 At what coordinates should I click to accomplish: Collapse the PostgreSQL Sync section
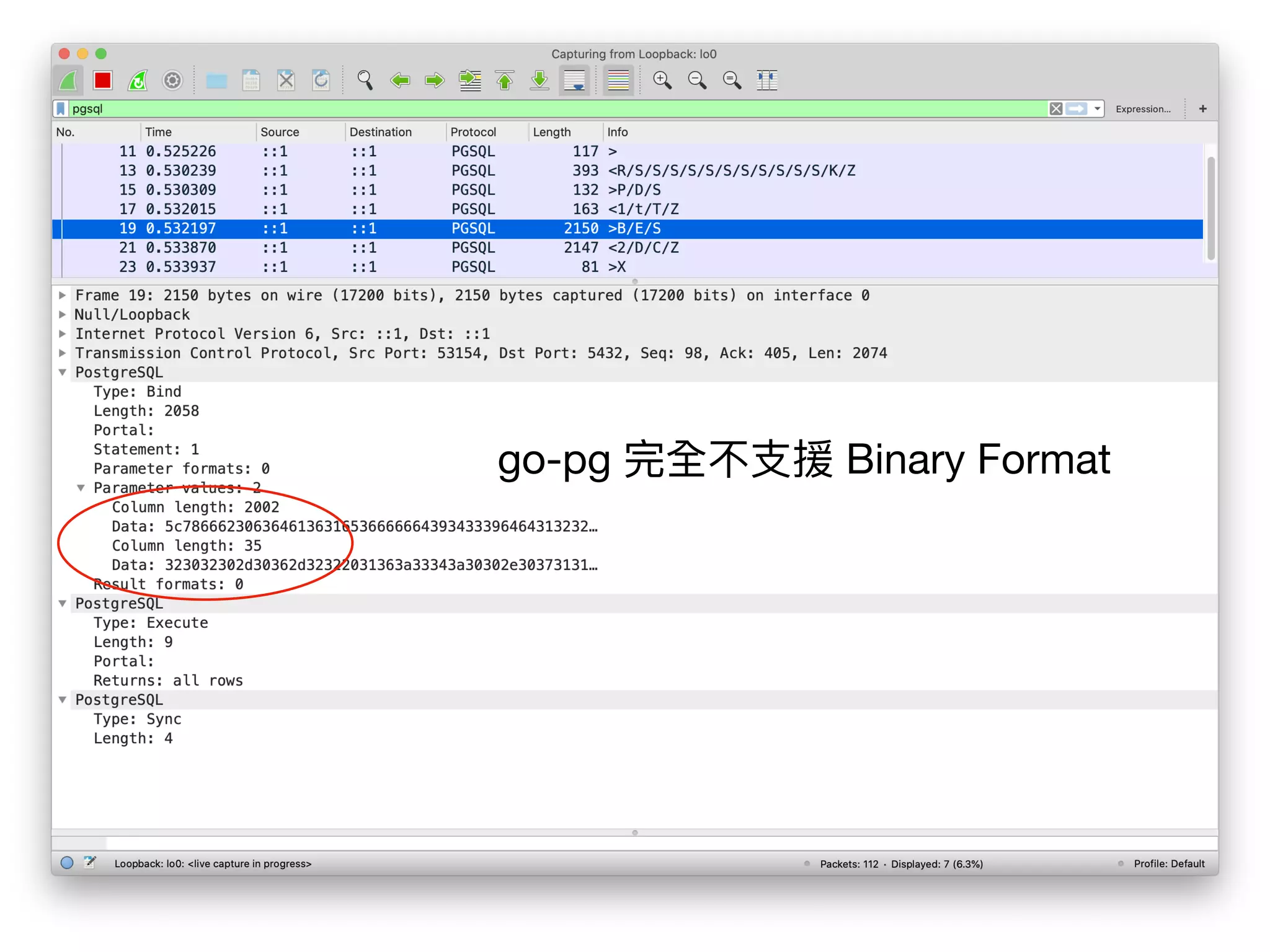click(x=63, y=700)
